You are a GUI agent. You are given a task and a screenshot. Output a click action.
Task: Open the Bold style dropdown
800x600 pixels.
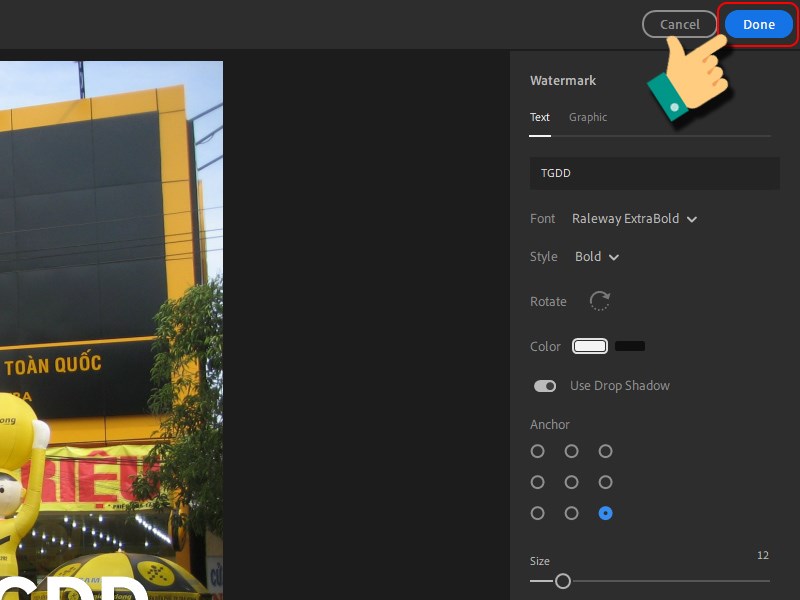[x=596, y=257]
